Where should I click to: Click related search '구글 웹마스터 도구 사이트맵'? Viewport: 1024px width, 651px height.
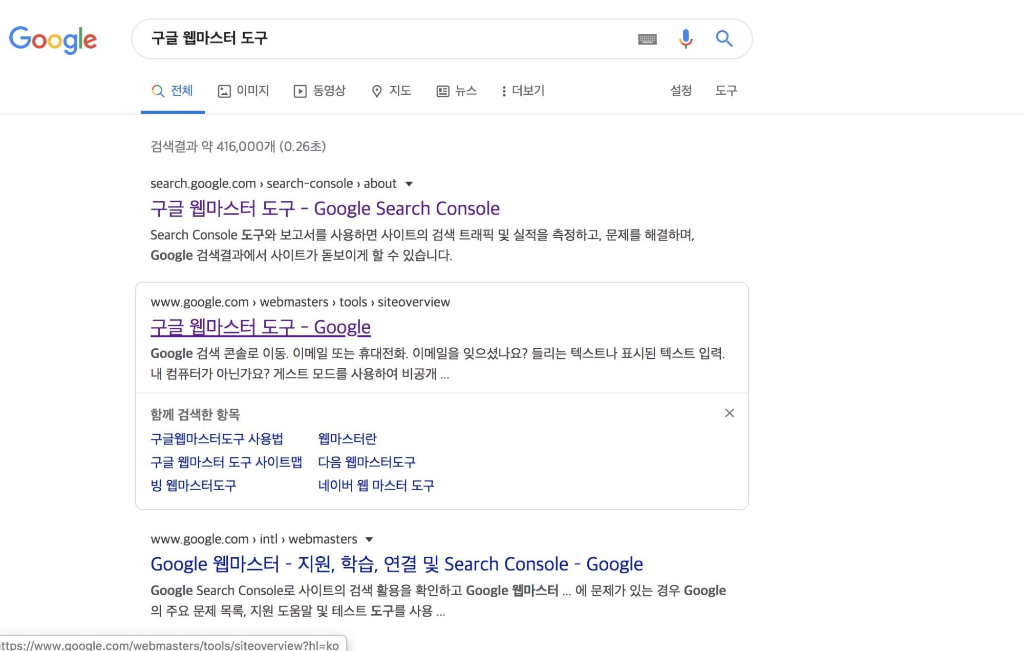click(x=226, y=462)
